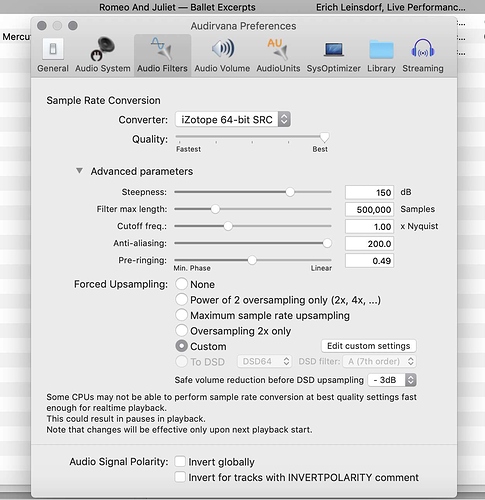Open the General preferences icon
Screen dimensions: 485x500
53,49
